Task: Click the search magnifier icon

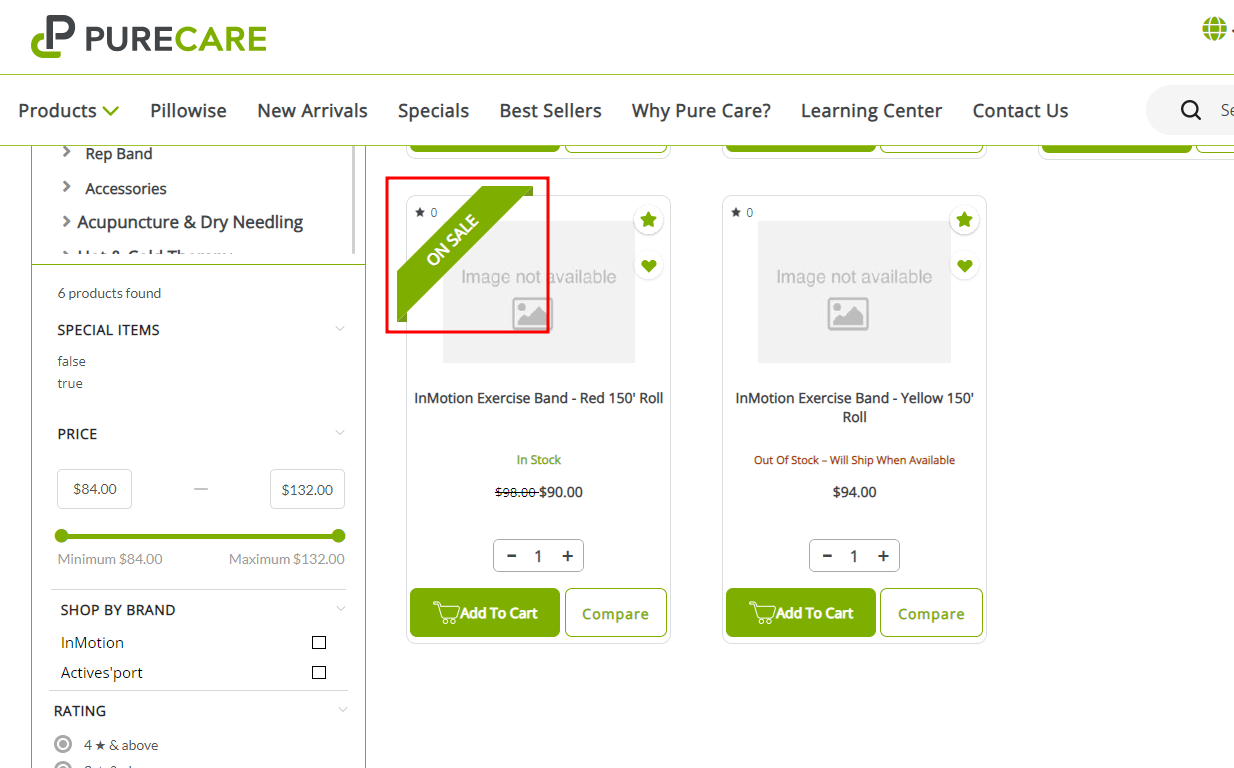Action: (1190, 110)
